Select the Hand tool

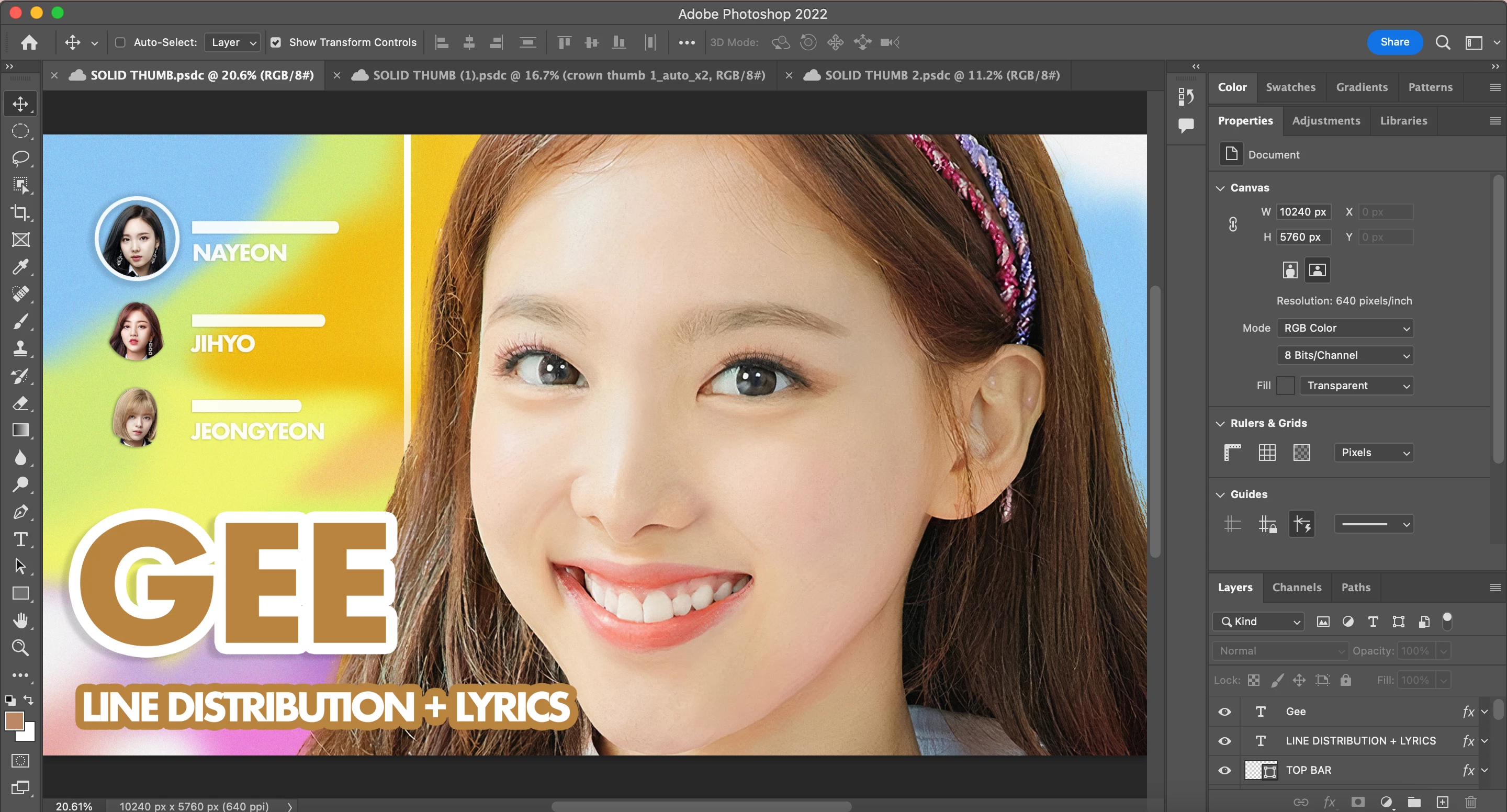20,620
